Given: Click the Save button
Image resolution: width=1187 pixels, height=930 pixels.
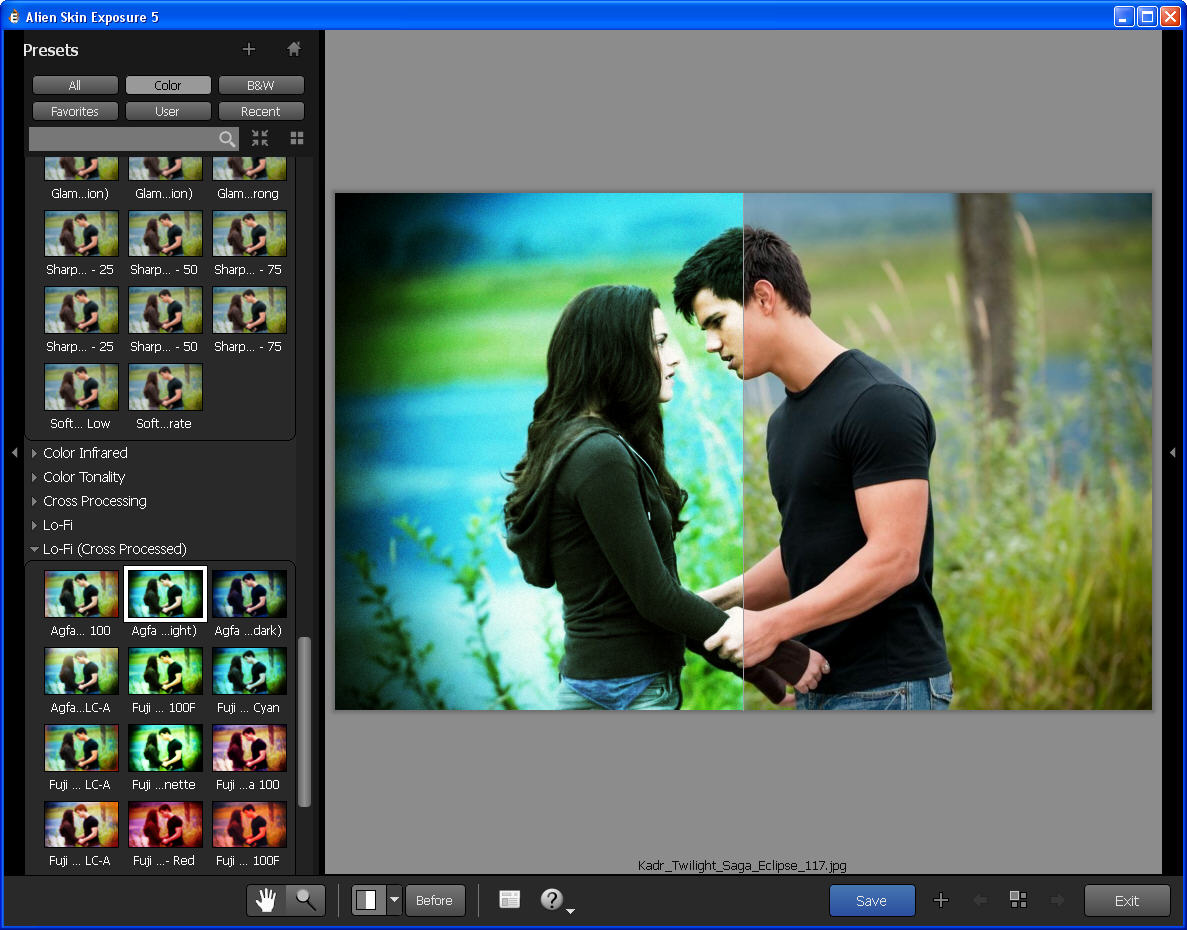Looking at the screenshot, I should click(872, 900).
